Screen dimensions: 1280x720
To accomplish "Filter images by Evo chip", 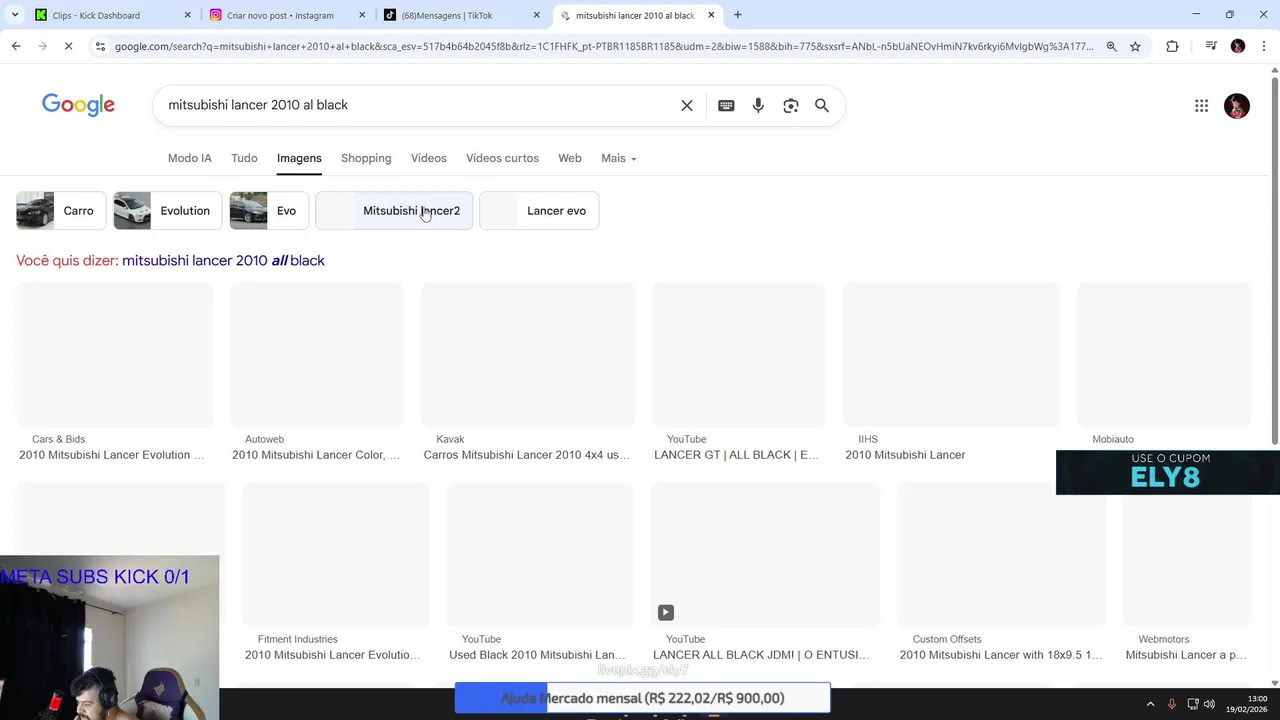I will pyautogui.click(x=269, y=211).
